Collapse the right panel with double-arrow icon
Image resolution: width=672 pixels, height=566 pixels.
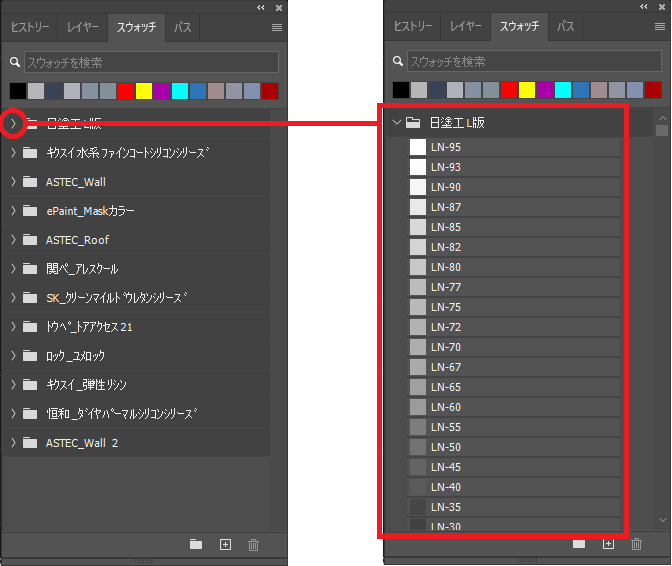[x=644, y=6]
